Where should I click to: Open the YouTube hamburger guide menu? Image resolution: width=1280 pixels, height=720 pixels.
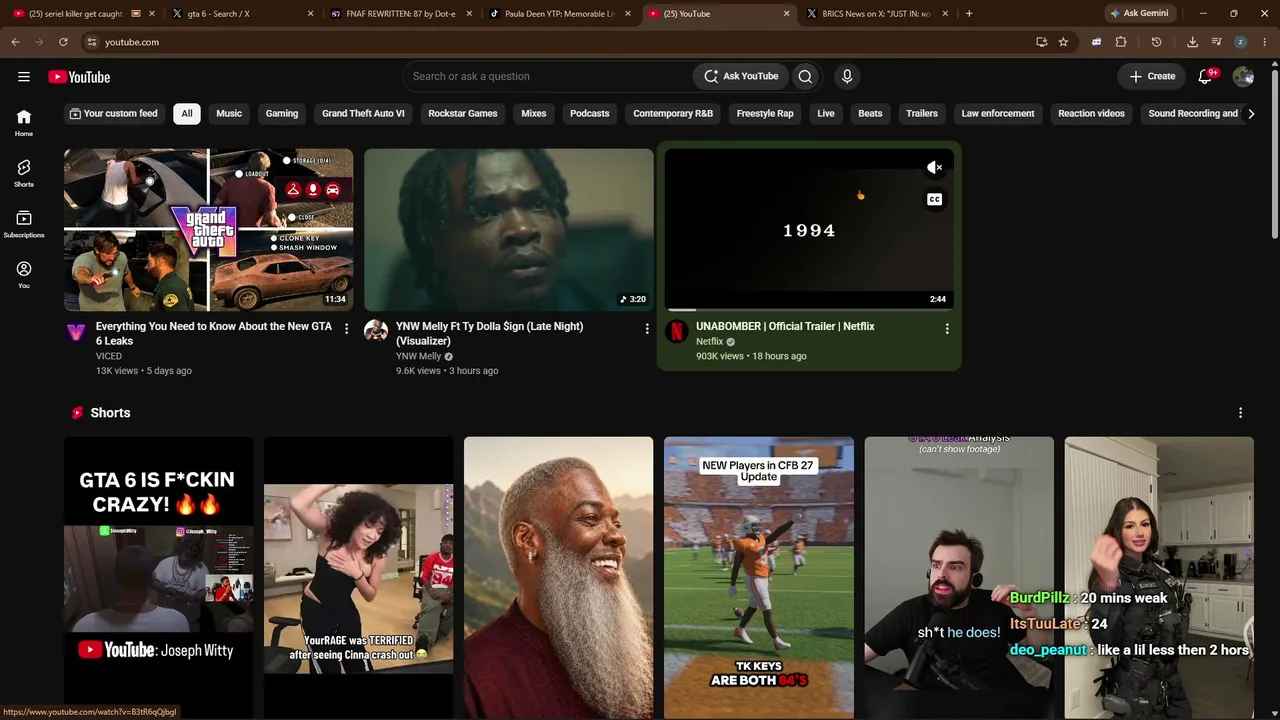(24, 76)
